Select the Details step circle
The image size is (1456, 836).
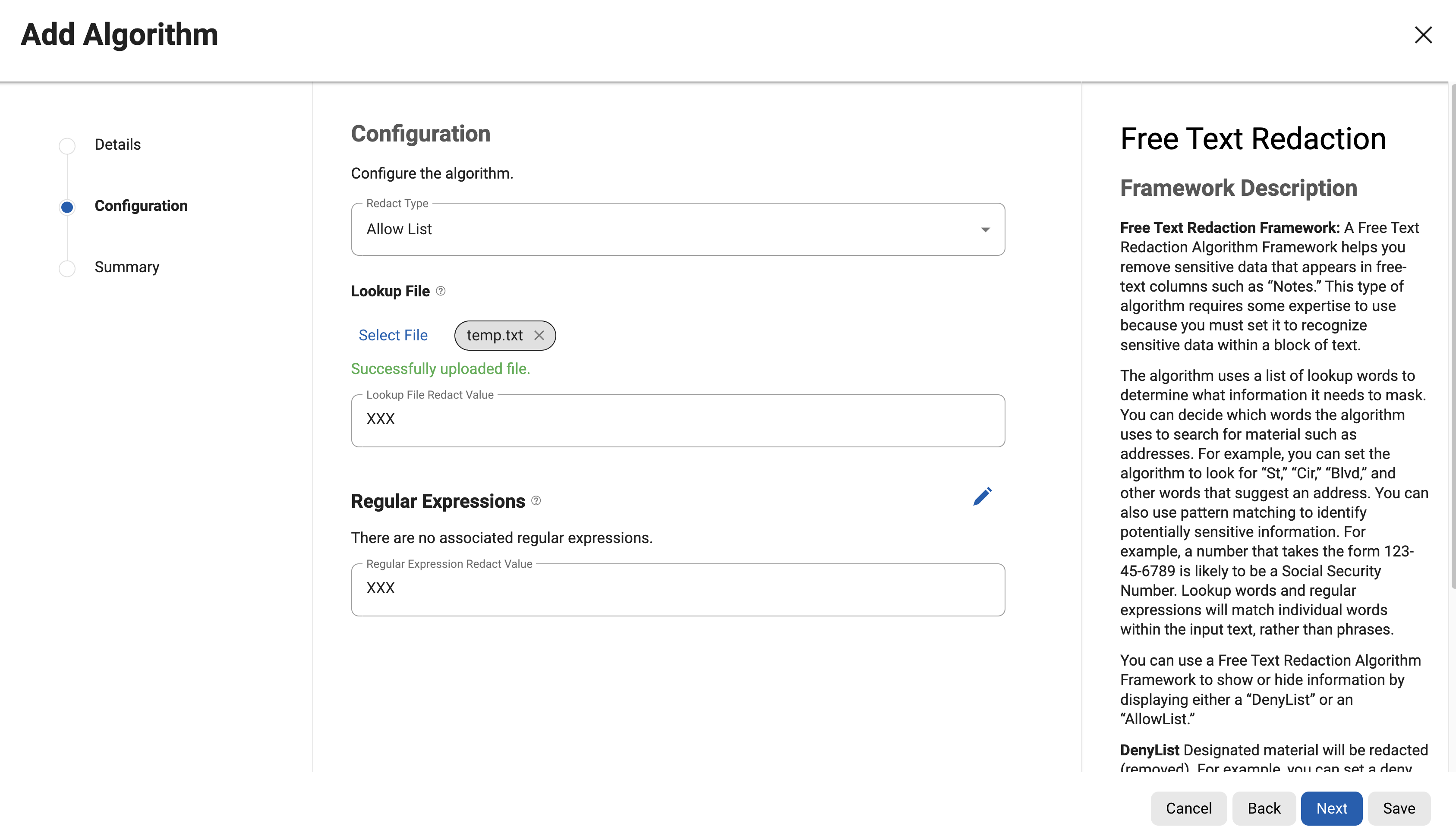(67, 146)
